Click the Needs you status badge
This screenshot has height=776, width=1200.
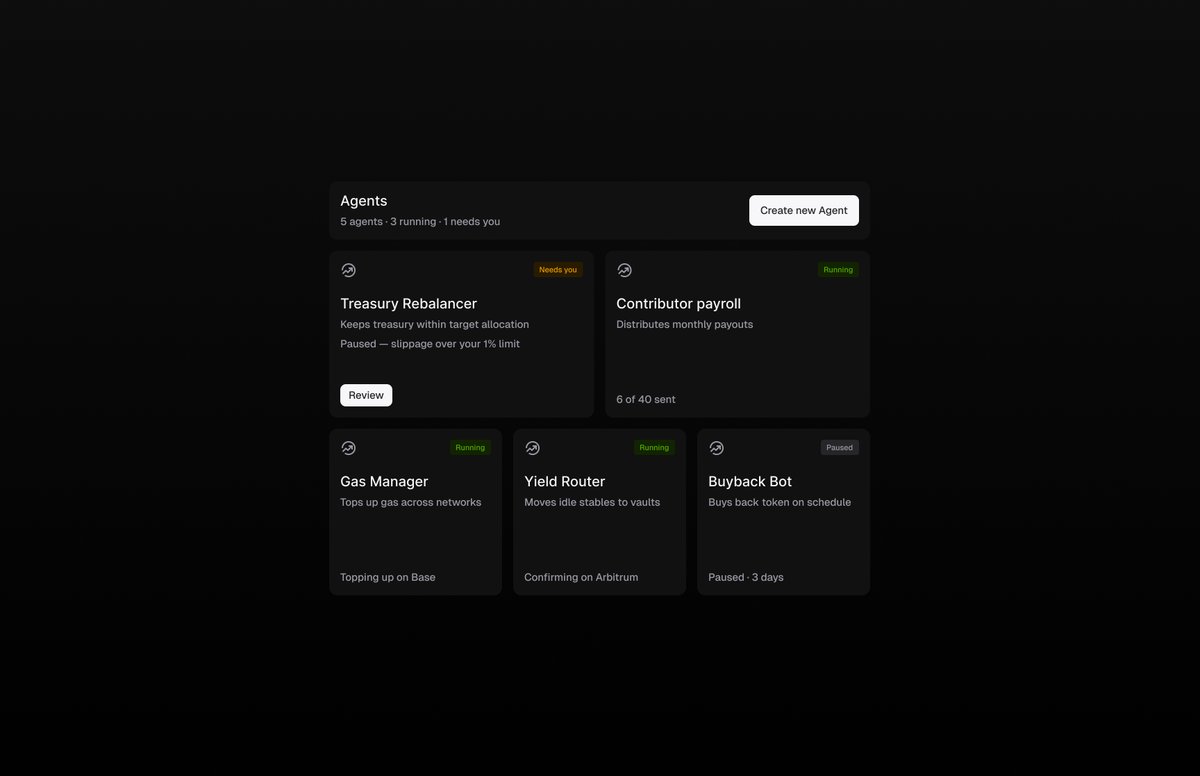[558, 270]
